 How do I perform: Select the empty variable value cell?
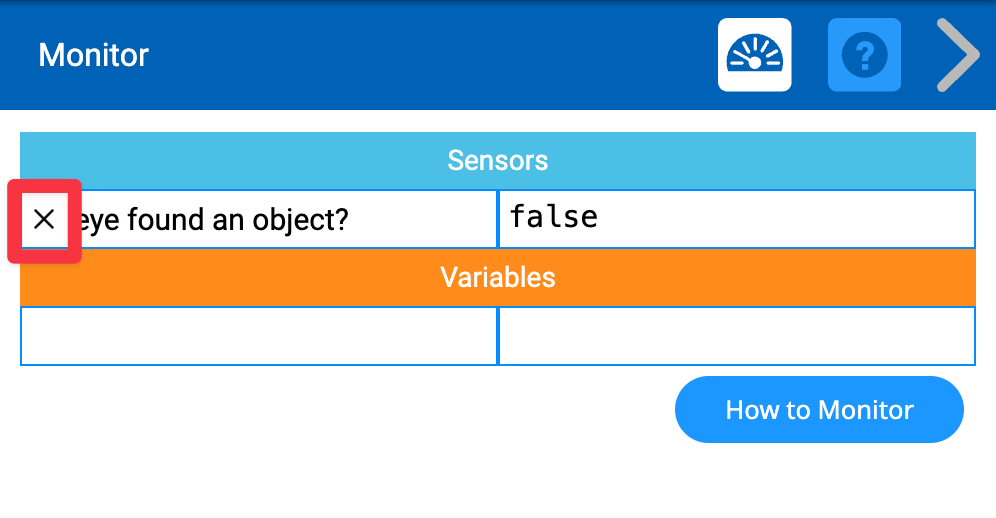click(x=736, y=336)
